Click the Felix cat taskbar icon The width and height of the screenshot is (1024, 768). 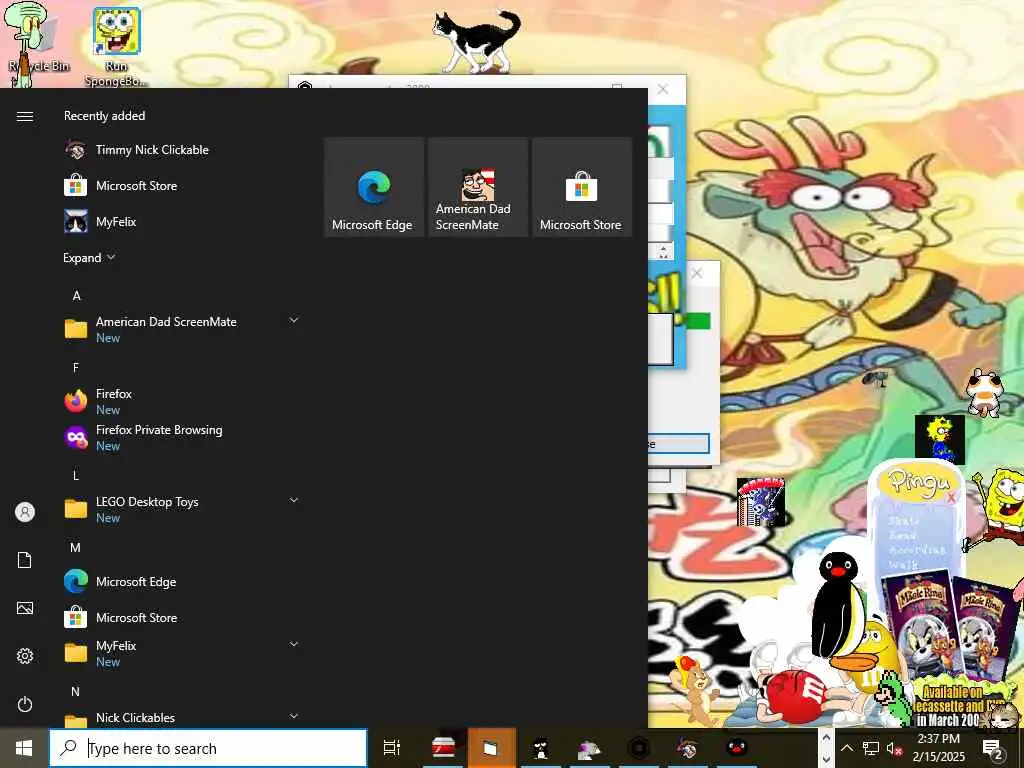click(540, 748)
